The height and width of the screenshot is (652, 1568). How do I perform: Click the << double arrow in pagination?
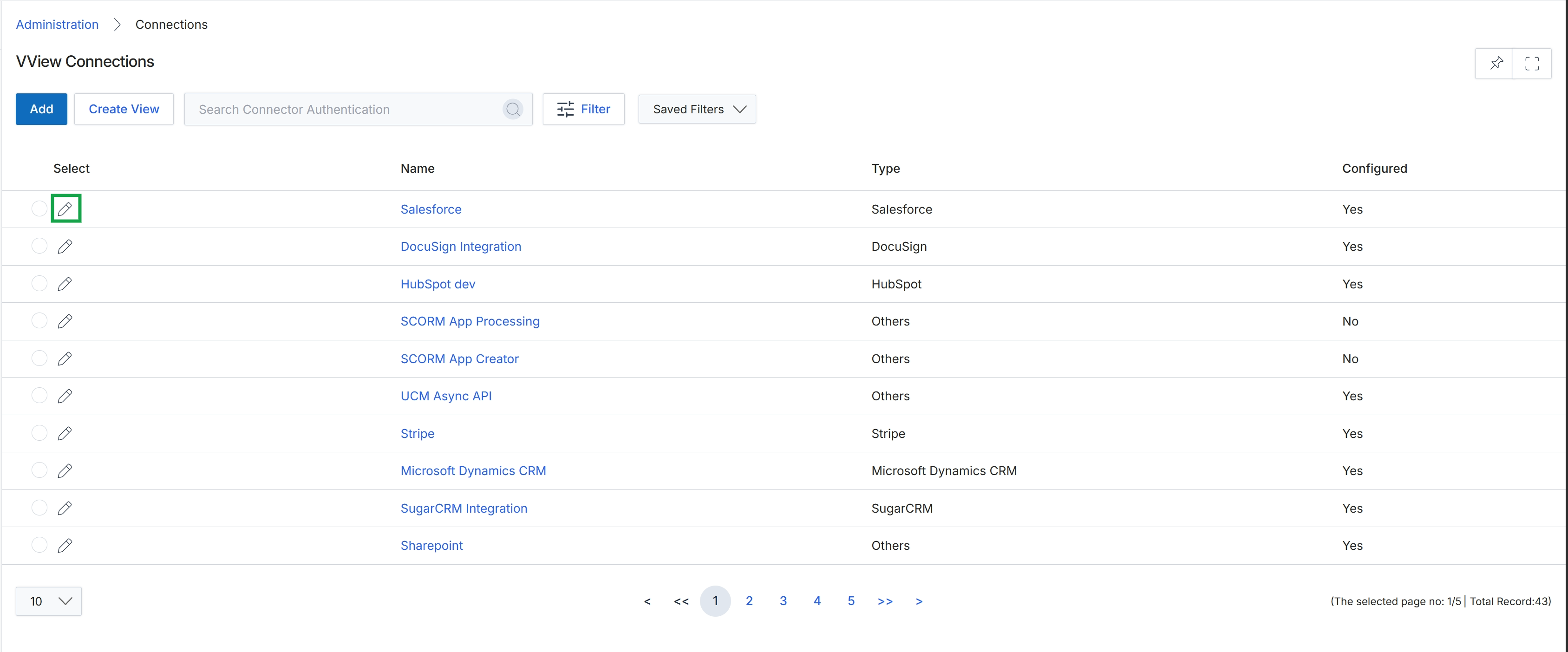(x=681, y=601)
